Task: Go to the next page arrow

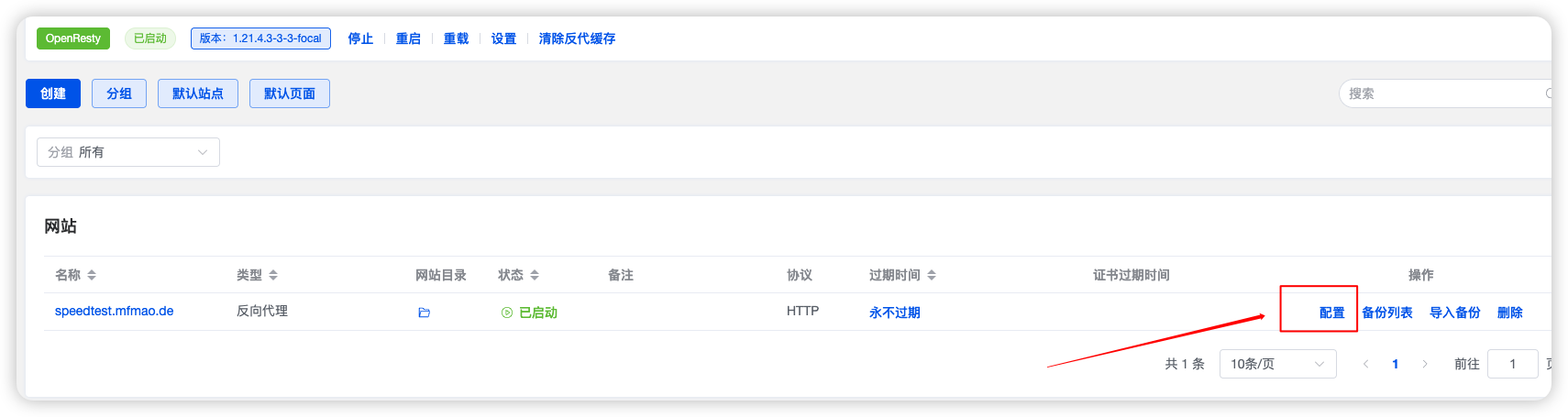Action: [1424, 364]
